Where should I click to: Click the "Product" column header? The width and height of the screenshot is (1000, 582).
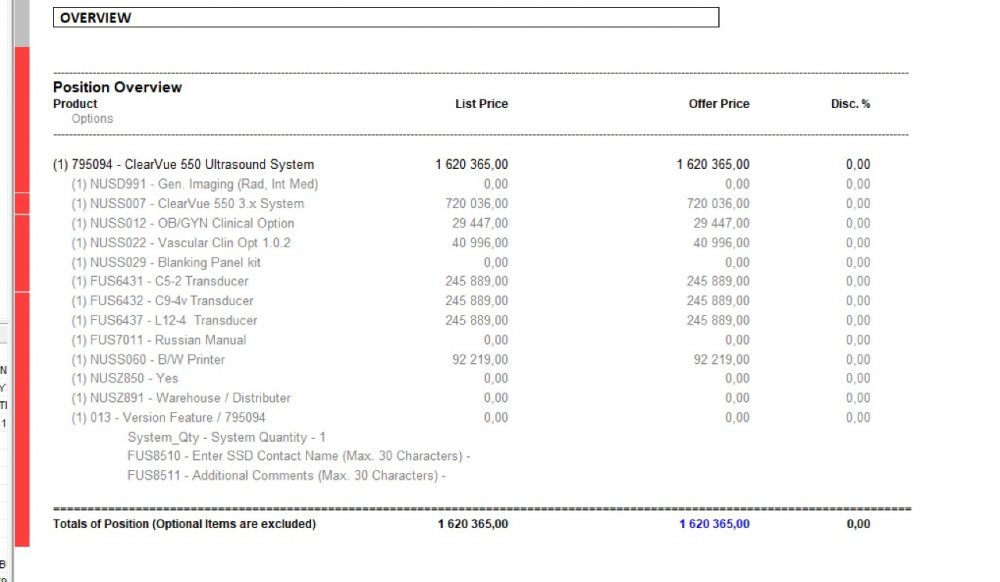[75, 104]
